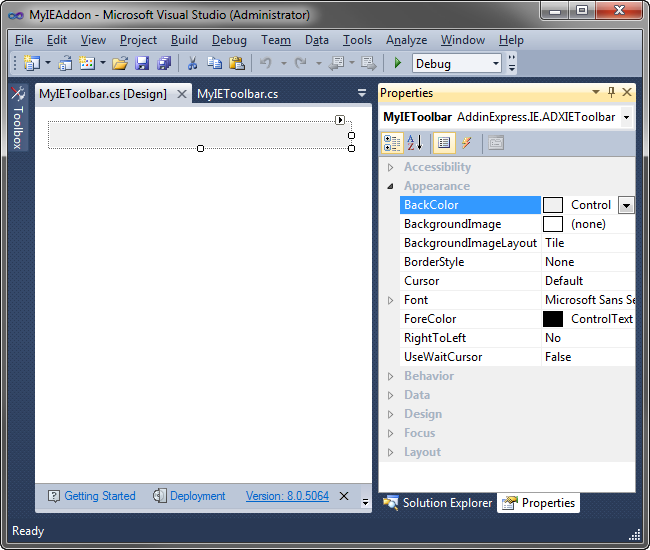The width and height of the screenshot is (650, 550).
Task: Open the Project menu
Action: click(x=138, y=40)
